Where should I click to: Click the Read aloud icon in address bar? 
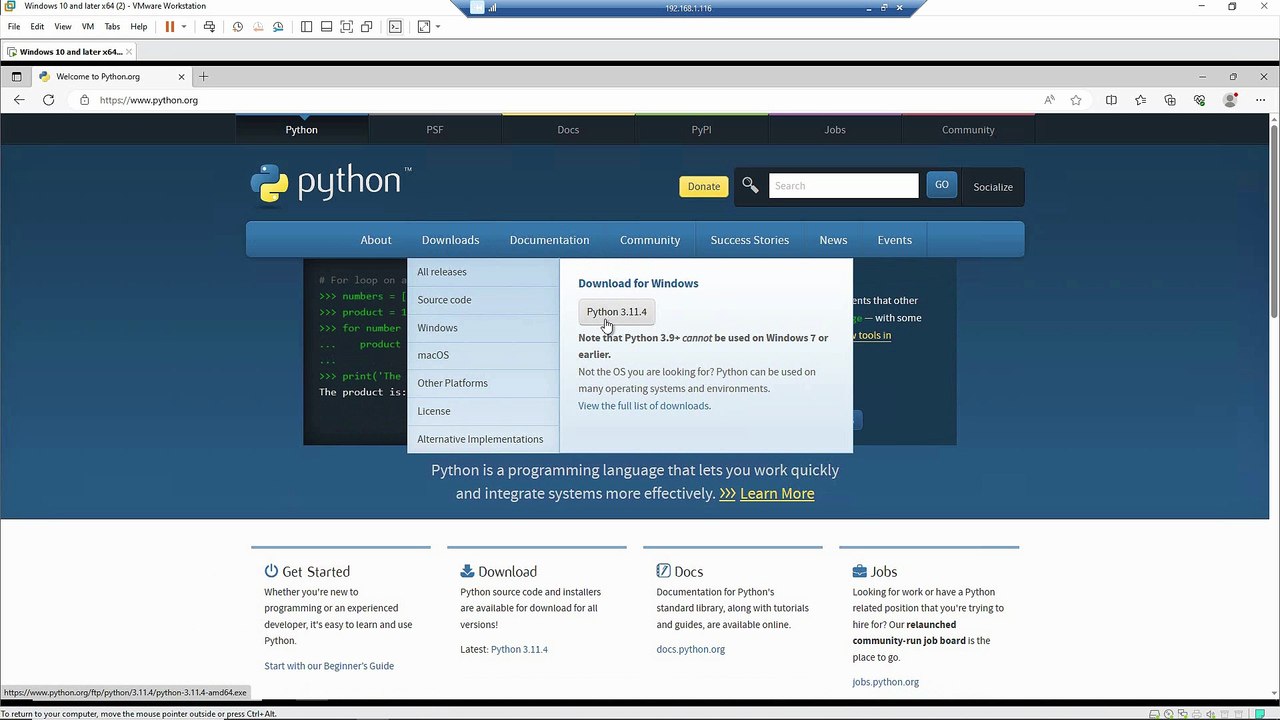[x=1049, y=100]
